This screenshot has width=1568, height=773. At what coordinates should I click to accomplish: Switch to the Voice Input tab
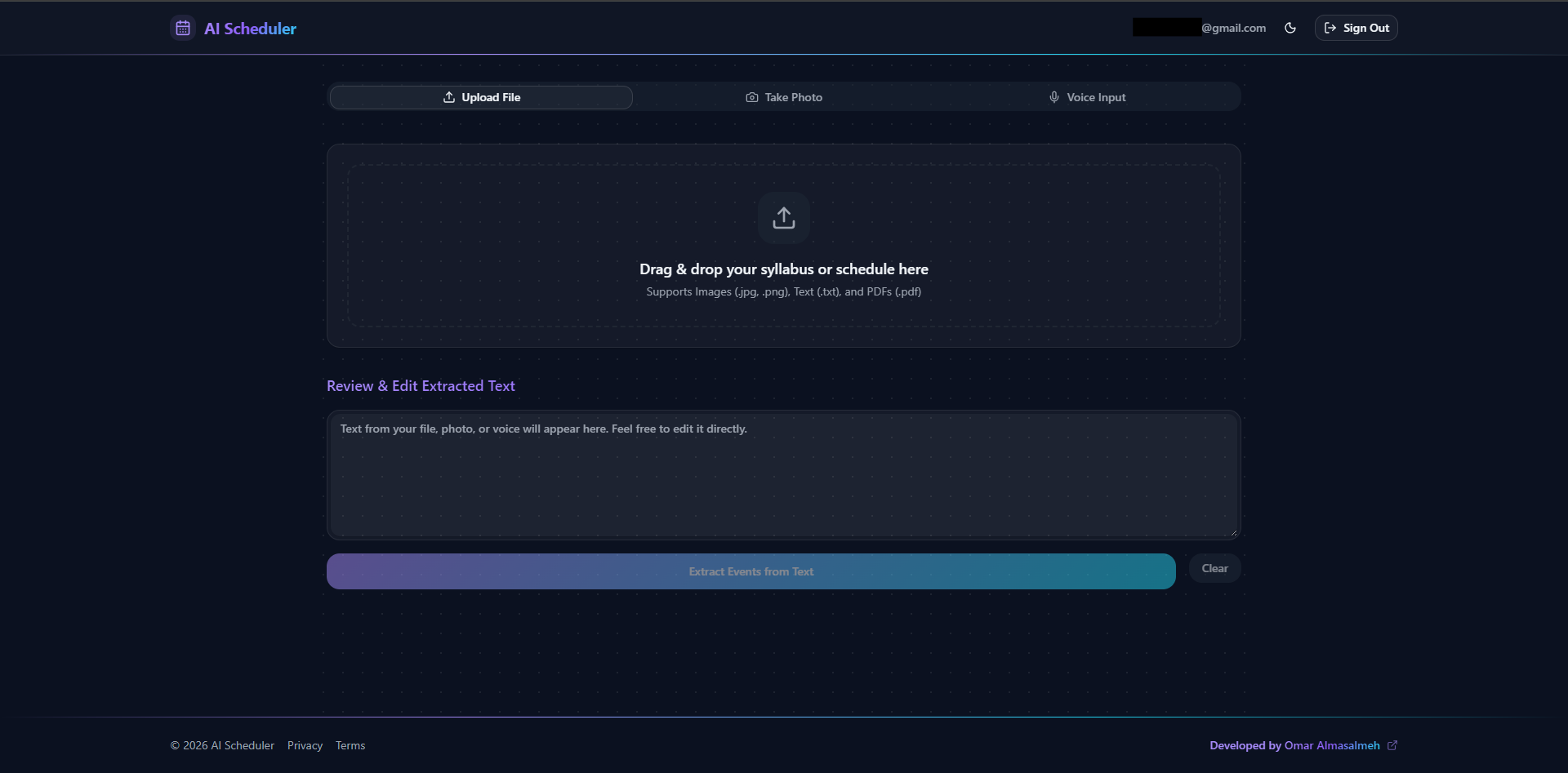1096,97
